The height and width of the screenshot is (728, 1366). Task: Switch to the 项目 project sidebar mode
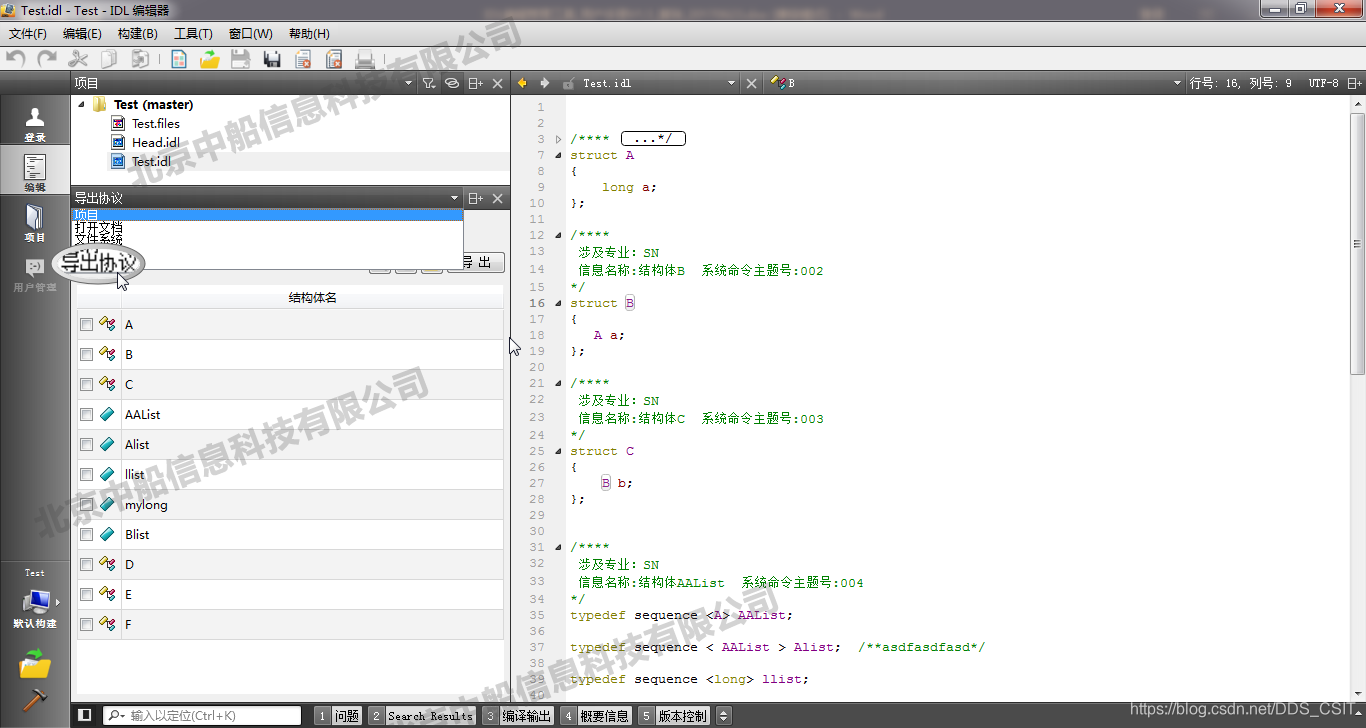point(35,222)
